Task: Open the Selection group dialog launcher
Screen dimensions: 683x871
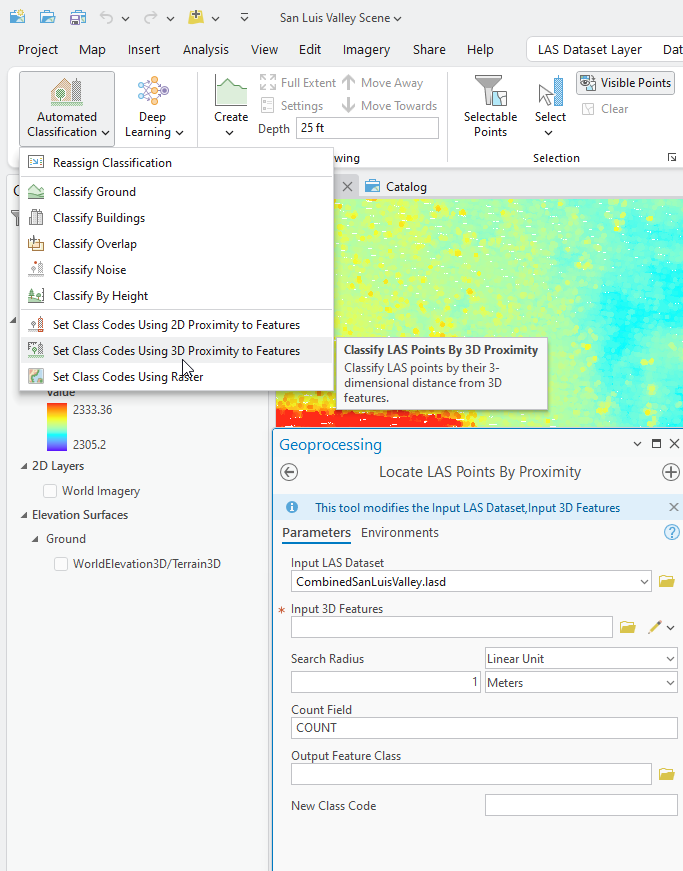Action: pos(671,158)
